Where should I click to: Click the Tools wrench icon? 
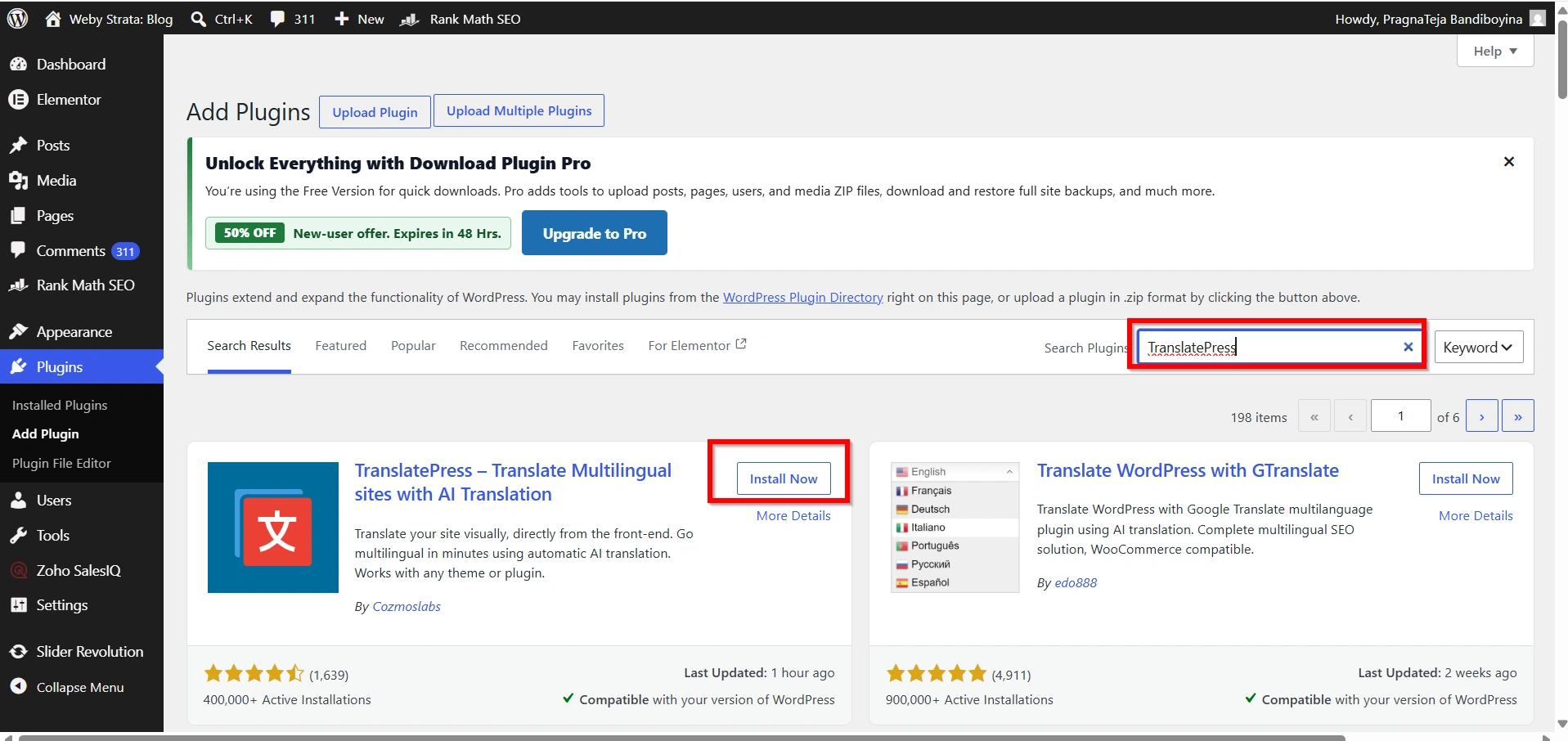coord(18,536)
